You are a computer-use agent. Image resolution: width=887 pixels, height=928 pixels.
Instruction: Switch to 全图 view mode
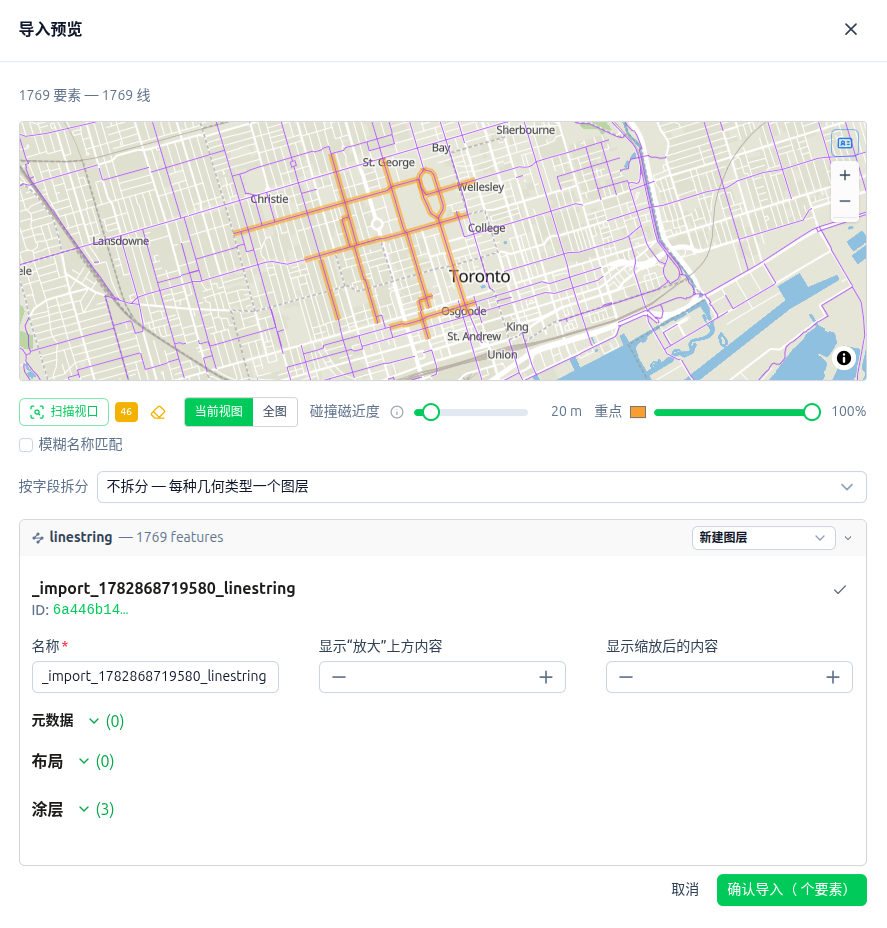275,412
